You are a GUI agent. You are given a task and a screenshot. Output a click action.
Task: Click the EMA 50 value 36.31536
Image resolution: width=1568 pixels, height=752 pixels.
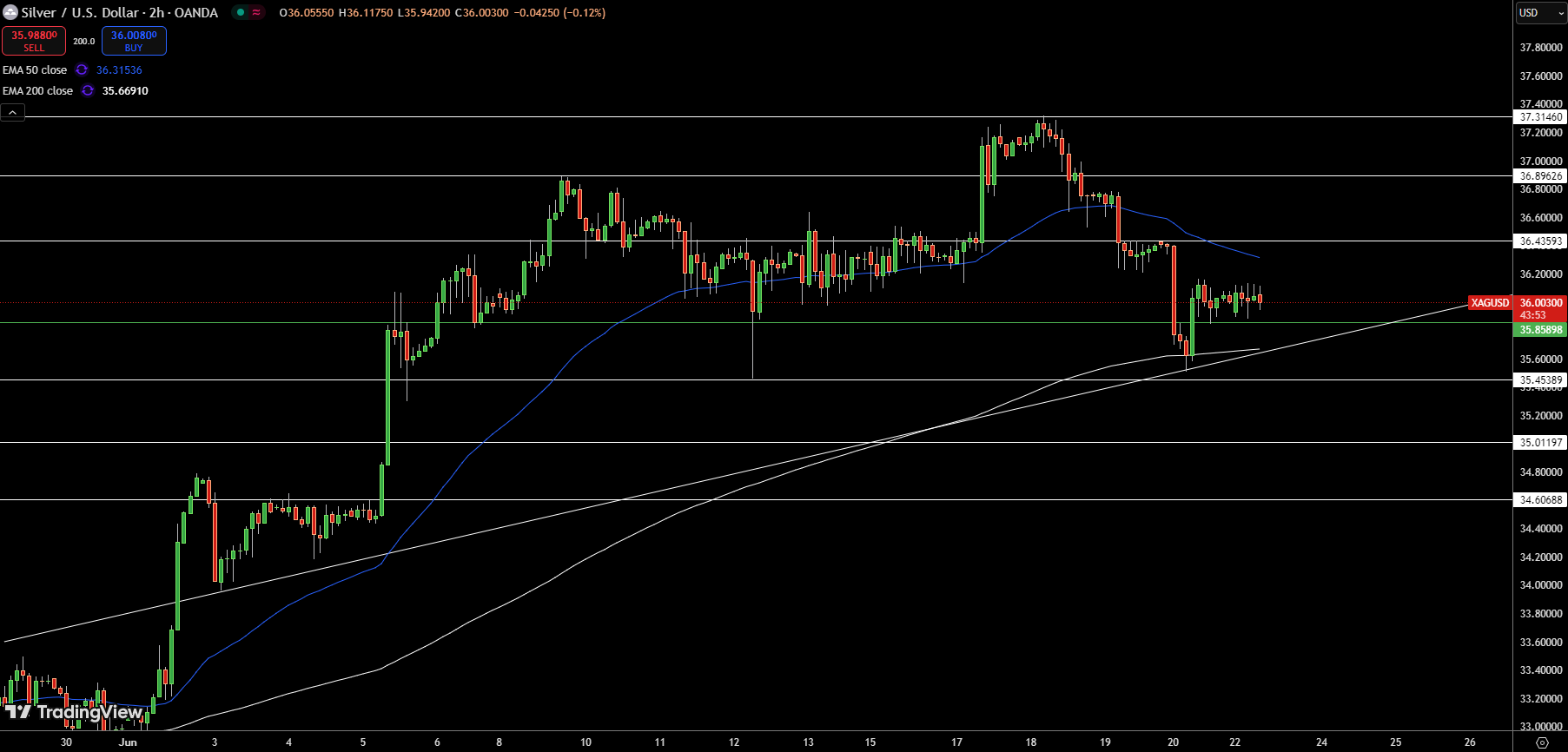(x=119, y=69)
